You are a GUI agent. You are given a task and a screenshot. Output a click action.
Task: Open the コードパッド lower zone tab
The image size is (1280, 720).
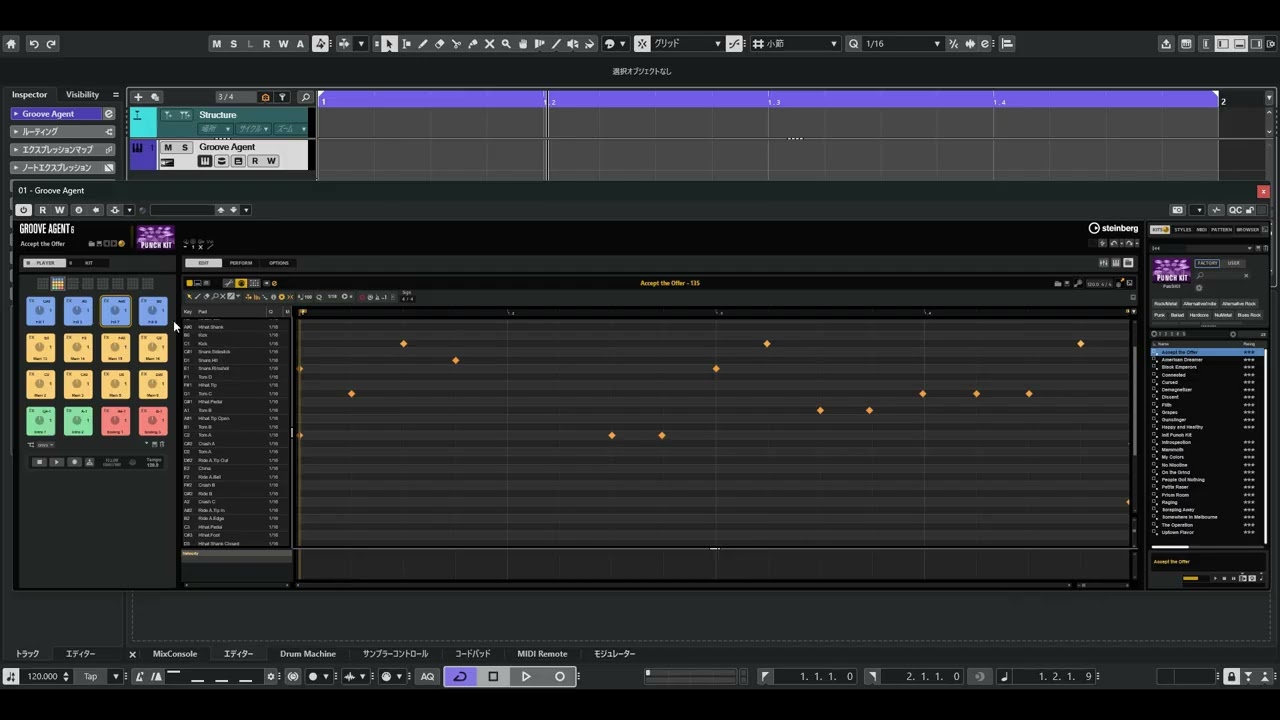click(x=473, y=654)
